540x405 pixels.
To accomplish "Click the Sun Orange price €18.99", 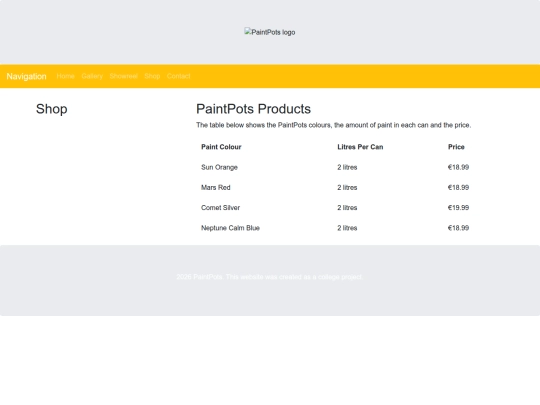I will (458, 167).
